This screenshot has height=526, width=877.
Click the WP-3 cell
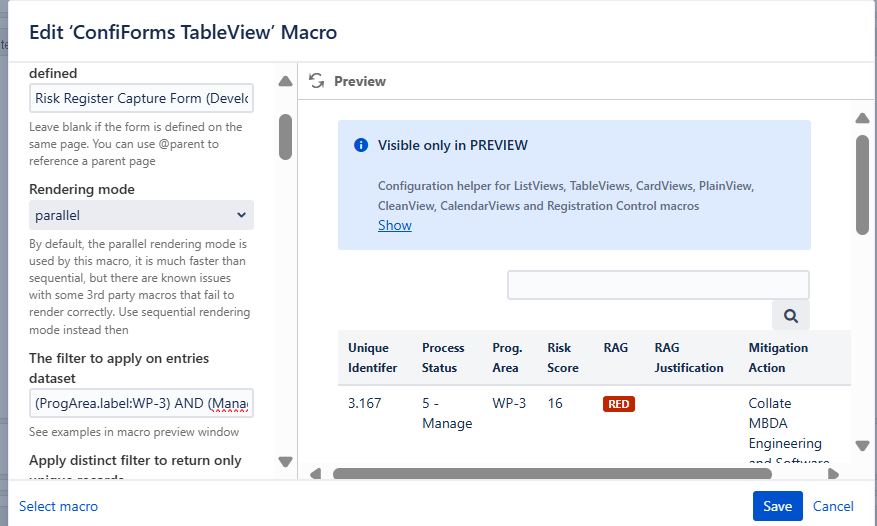tap(509, 403)
